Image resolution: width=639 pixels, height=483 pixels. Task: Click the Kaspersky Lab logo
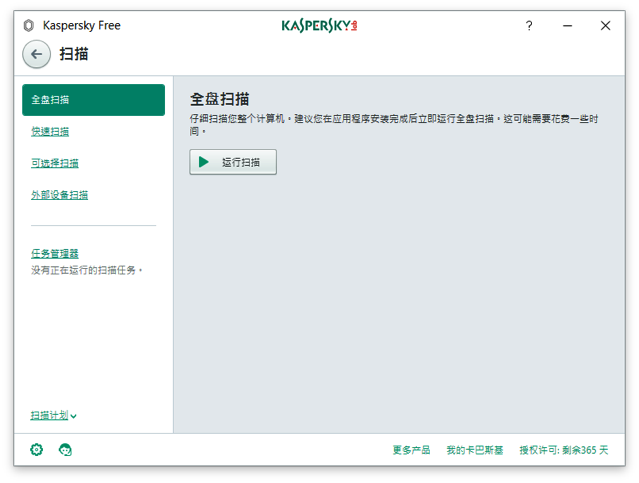click(x=320, y=26)
